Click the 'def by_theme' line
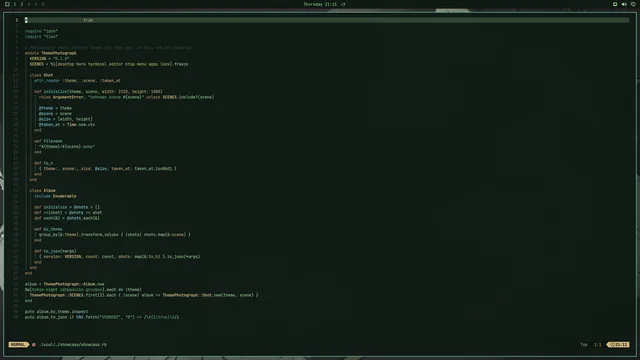640x360 pixels. [48, 229]
